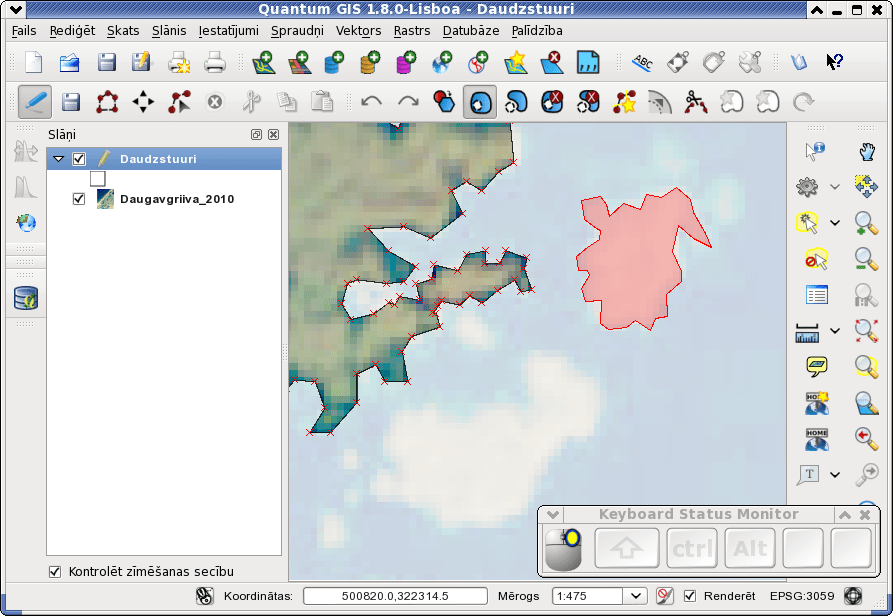Open new print composer icon
Screen dimensions: 893x616
(x=179, y=62)
